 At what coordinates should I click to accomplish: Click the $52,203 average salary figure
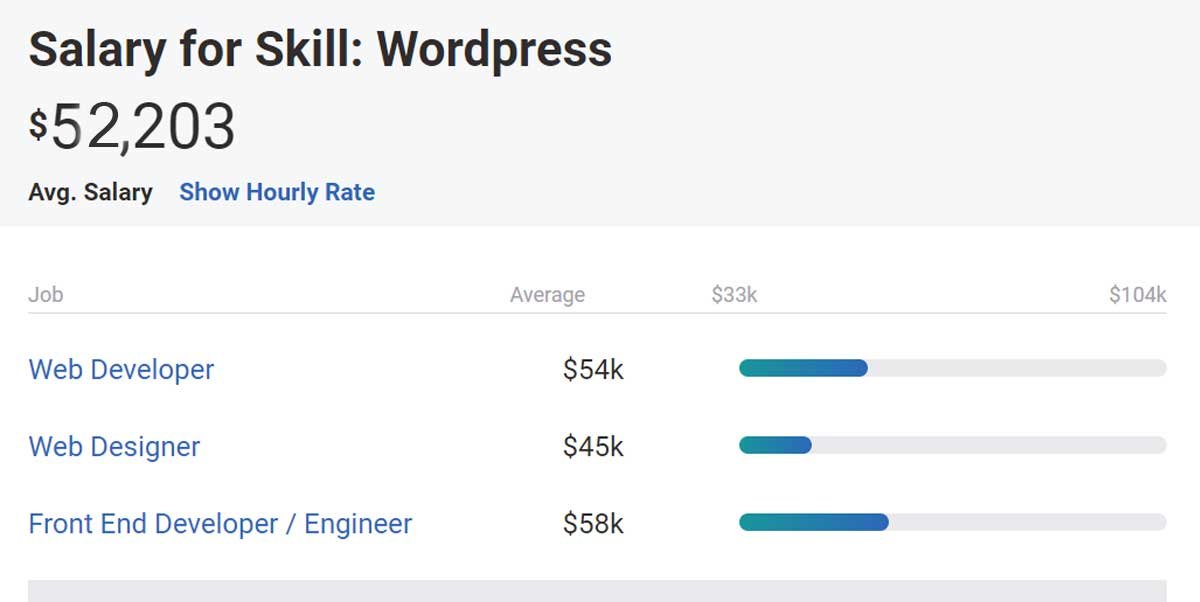point(132,126)
